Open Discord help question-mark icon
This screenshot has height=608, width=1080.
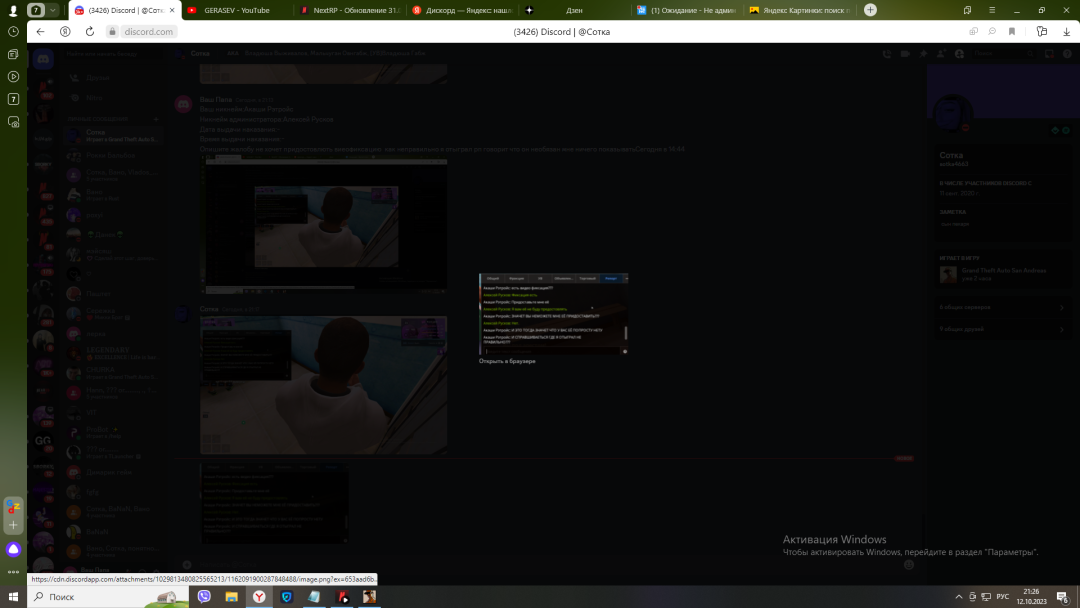click(x=1067, y=54)
